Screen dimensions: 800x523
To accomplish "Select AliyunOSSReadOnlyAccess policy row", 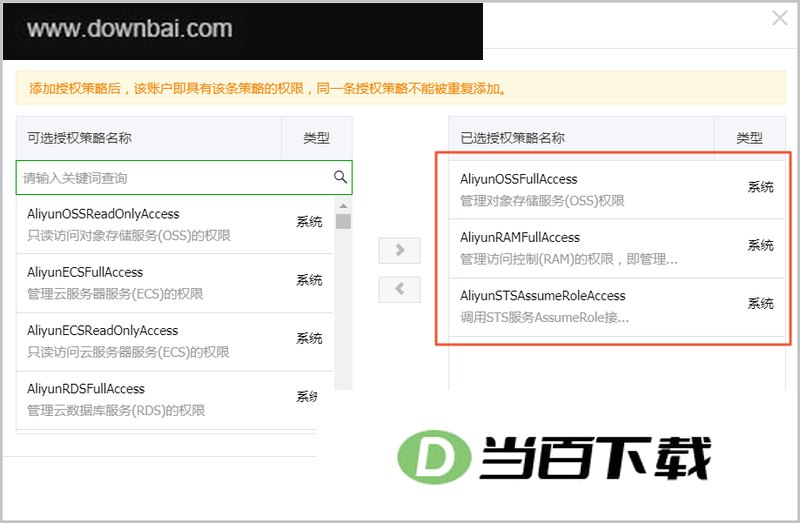I will [x=175, y=225].
